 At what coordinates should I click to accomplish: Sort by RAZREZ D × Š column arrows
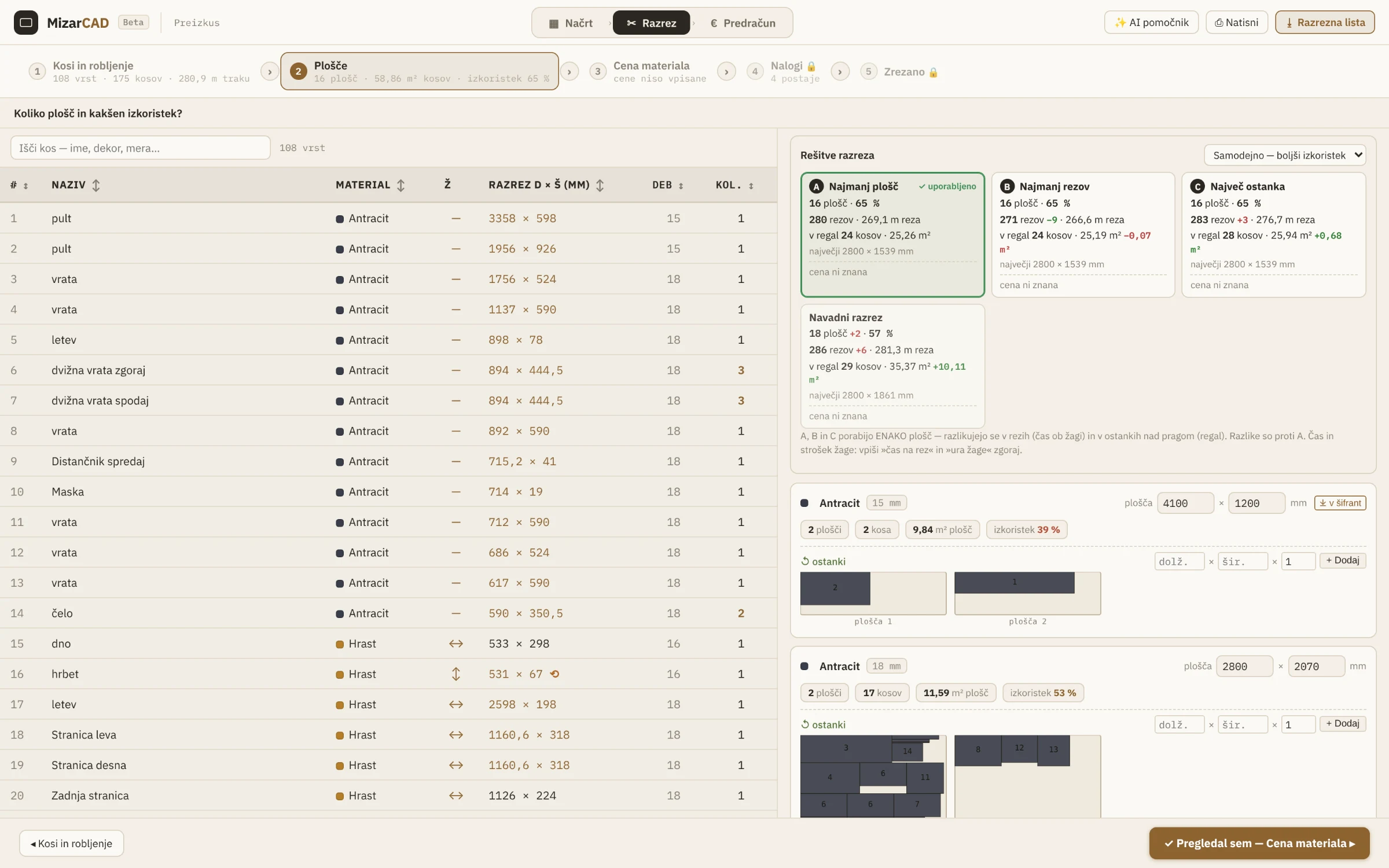click(x=600, y=185)
